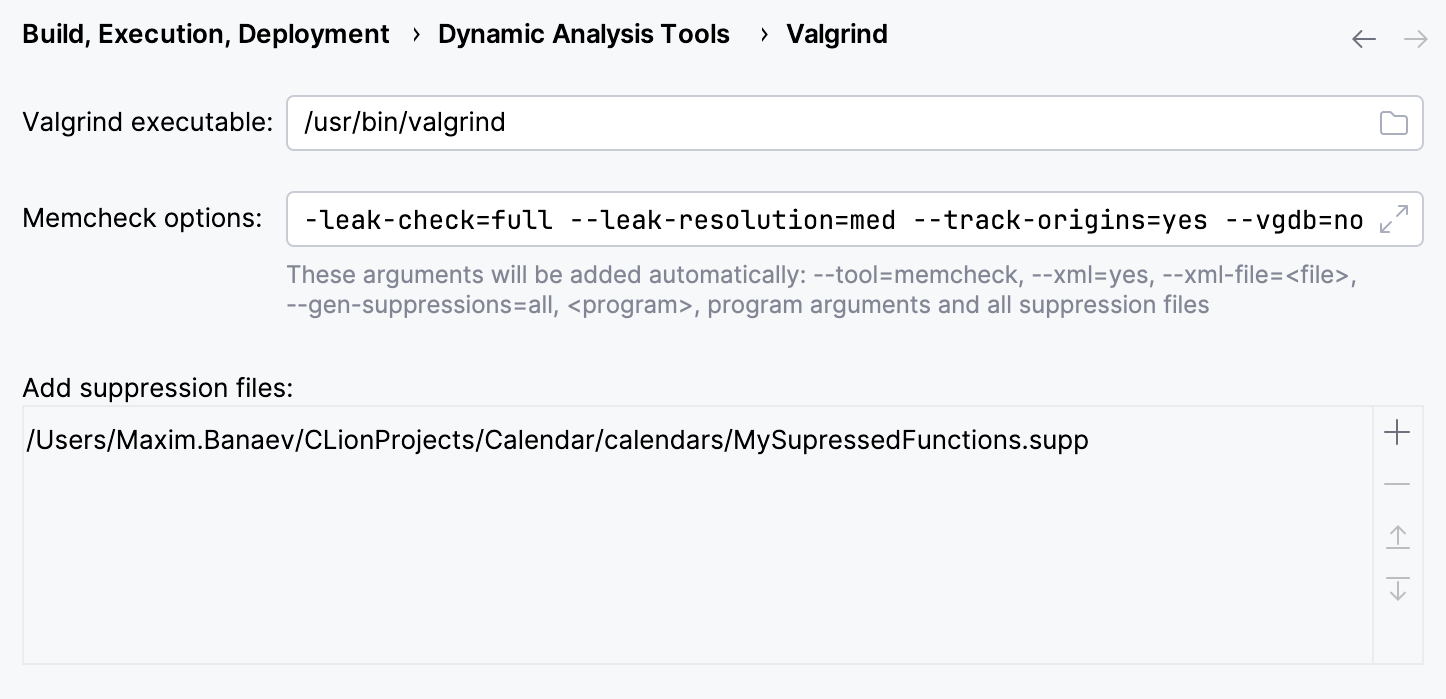Open Build, Execution, Deployment breadcrumb
Image resolution: width=1446 pixels, height=699 pixels.
point(206,34)
